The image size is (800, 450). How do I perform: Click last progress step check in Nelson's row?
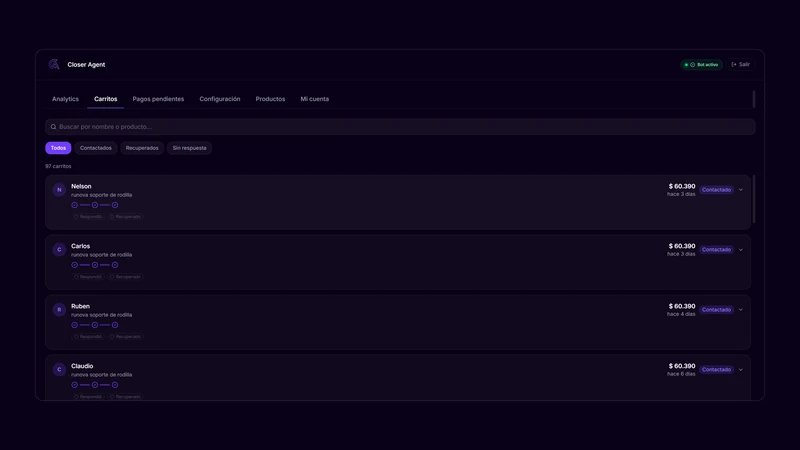115,205
